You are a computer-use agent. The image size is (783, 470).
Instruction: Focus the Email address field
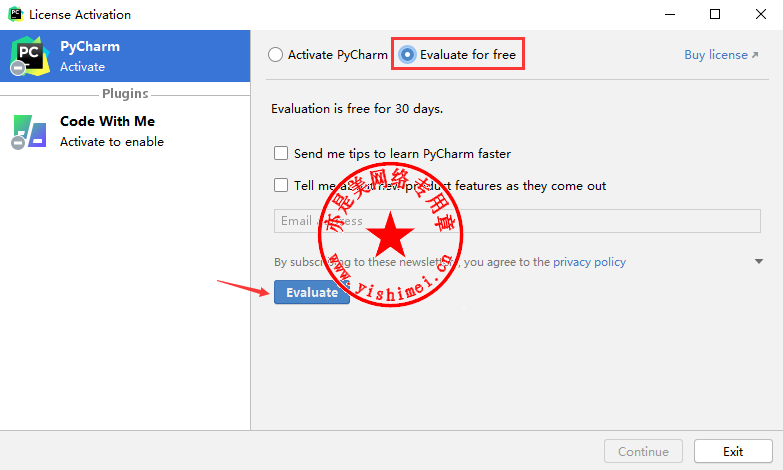click(x=517, y=221)
